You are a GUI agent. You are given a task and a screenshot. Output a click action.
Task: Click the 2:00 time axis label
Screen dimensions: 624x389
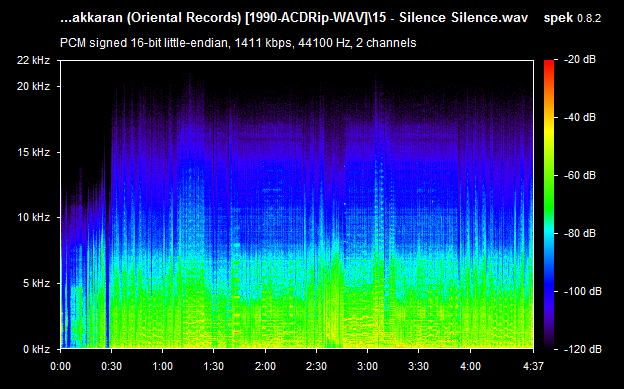pyautogui.click(x=265, y=366)
